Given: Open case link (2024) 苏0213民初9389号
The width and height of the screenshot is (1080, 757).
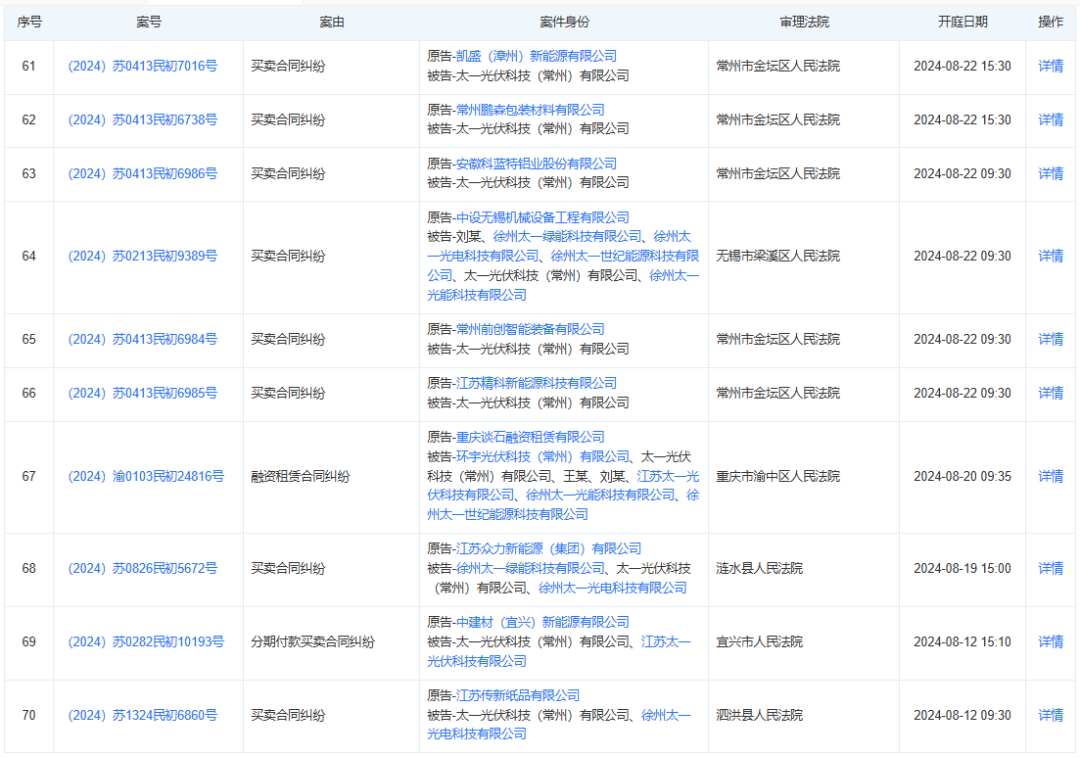Looking at the screenshot, I should (x=142, y=256).
